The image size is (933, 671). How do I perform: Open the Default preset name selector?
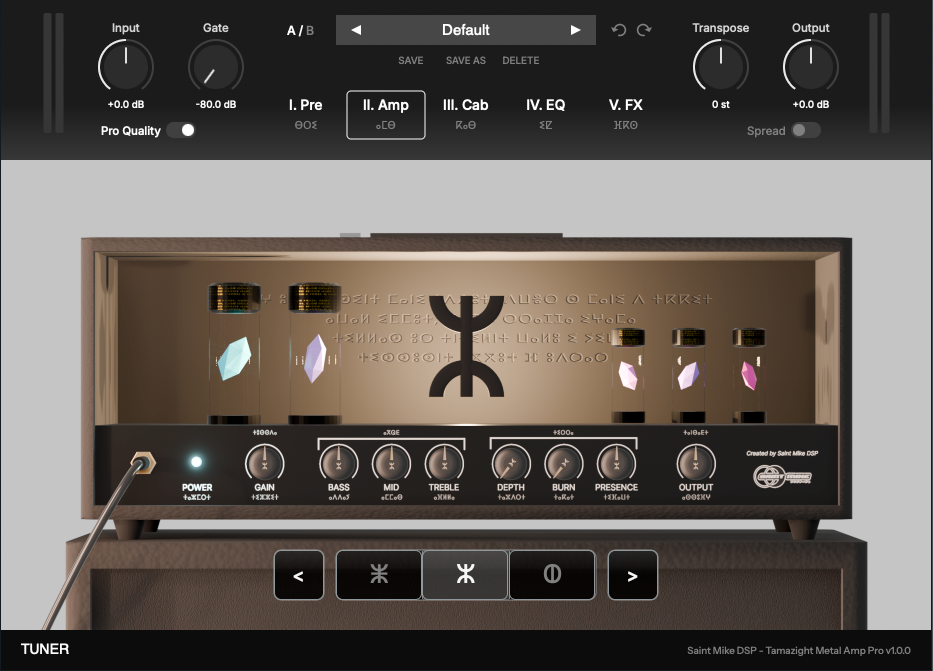coord(466,30)
